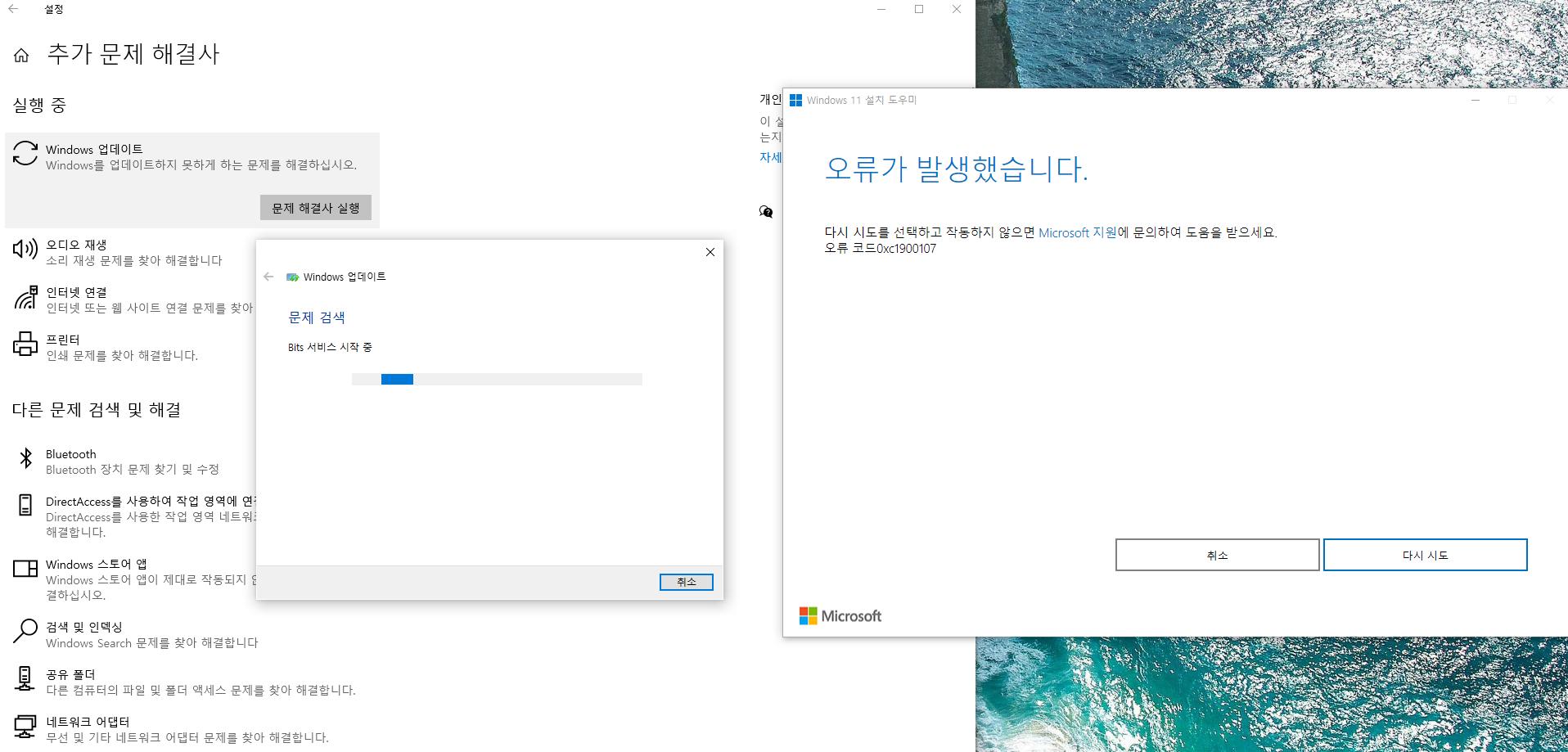Click the Windows 스토어 앱 icon
Screen dimensions: 1568x752
(25, 568)
